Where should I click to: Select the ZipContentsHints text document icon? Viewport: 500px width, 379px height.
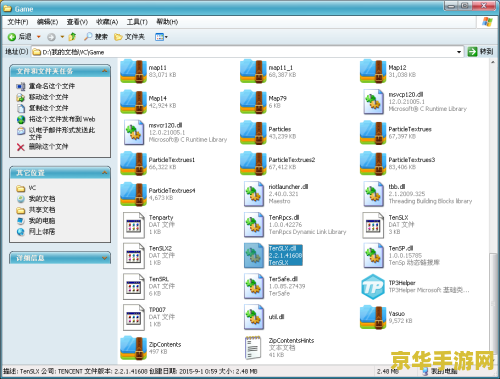[253, 348]
